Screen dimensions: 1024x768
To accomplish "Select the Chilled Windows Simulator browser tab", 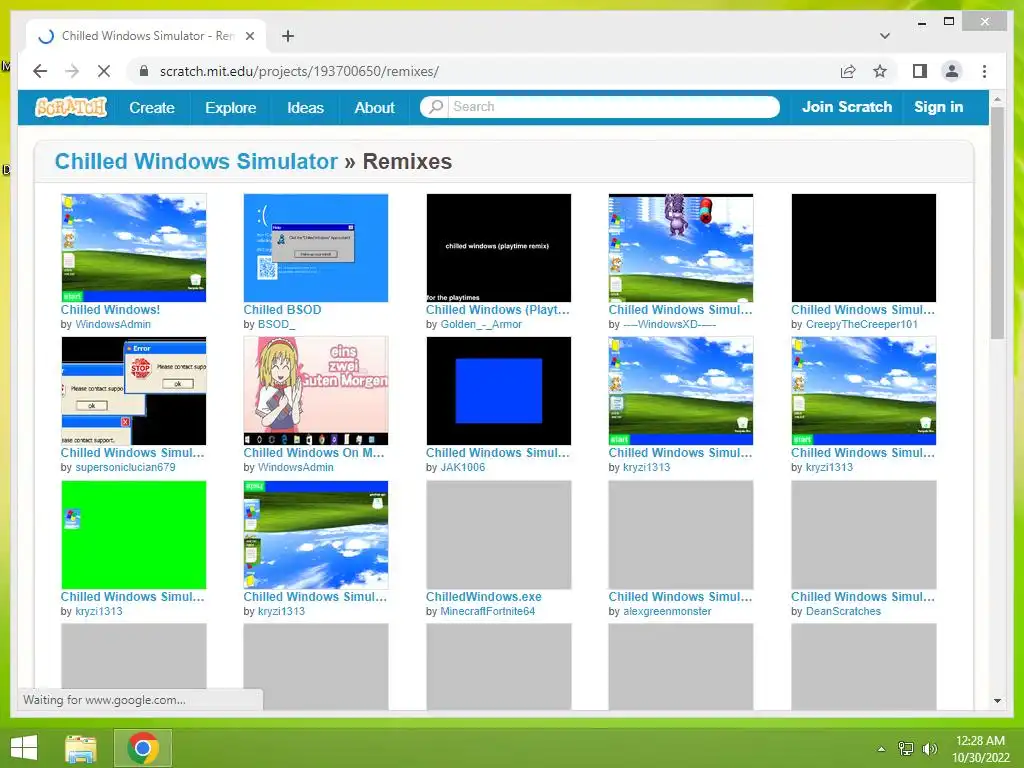I will pos(147,36).
